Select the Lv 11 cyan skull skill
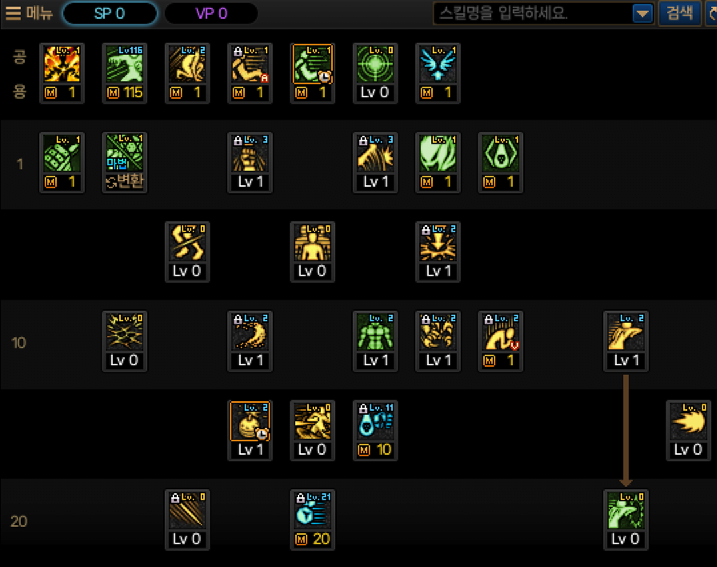The width and height of the screenshot is (717, 567). 375,422
